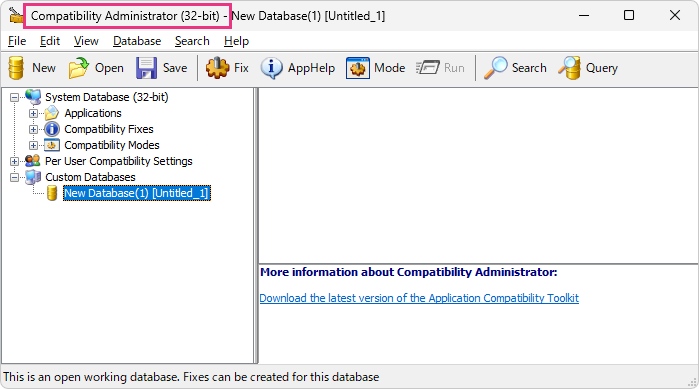The width and height of the screenshot is (699, 389).
Task: Select the Compatibility Fixes tree label
Action: (109, 129)
